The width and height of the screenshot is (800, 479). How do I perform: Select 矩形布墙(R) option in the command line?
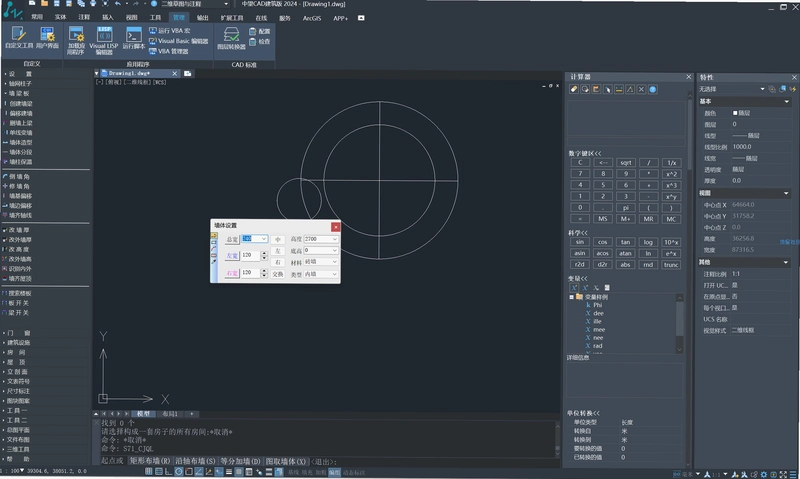[149, 461]
